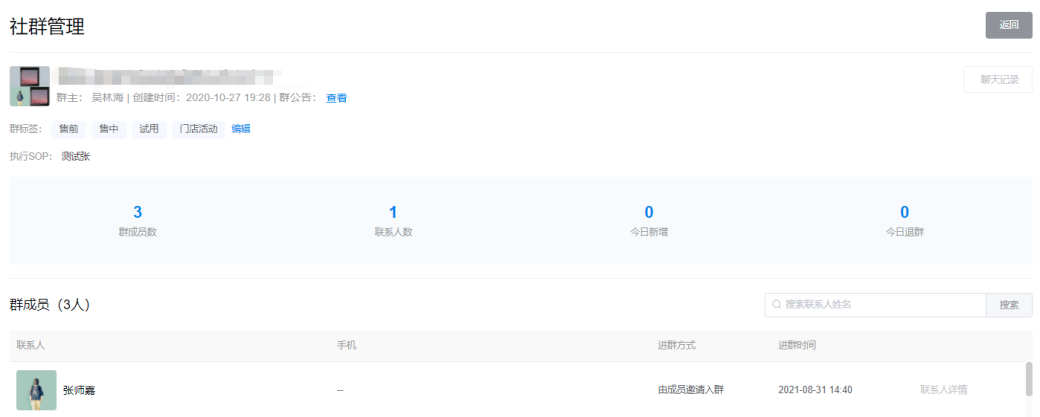Click the 联系人数 count of 1

[x=393, y=212]
